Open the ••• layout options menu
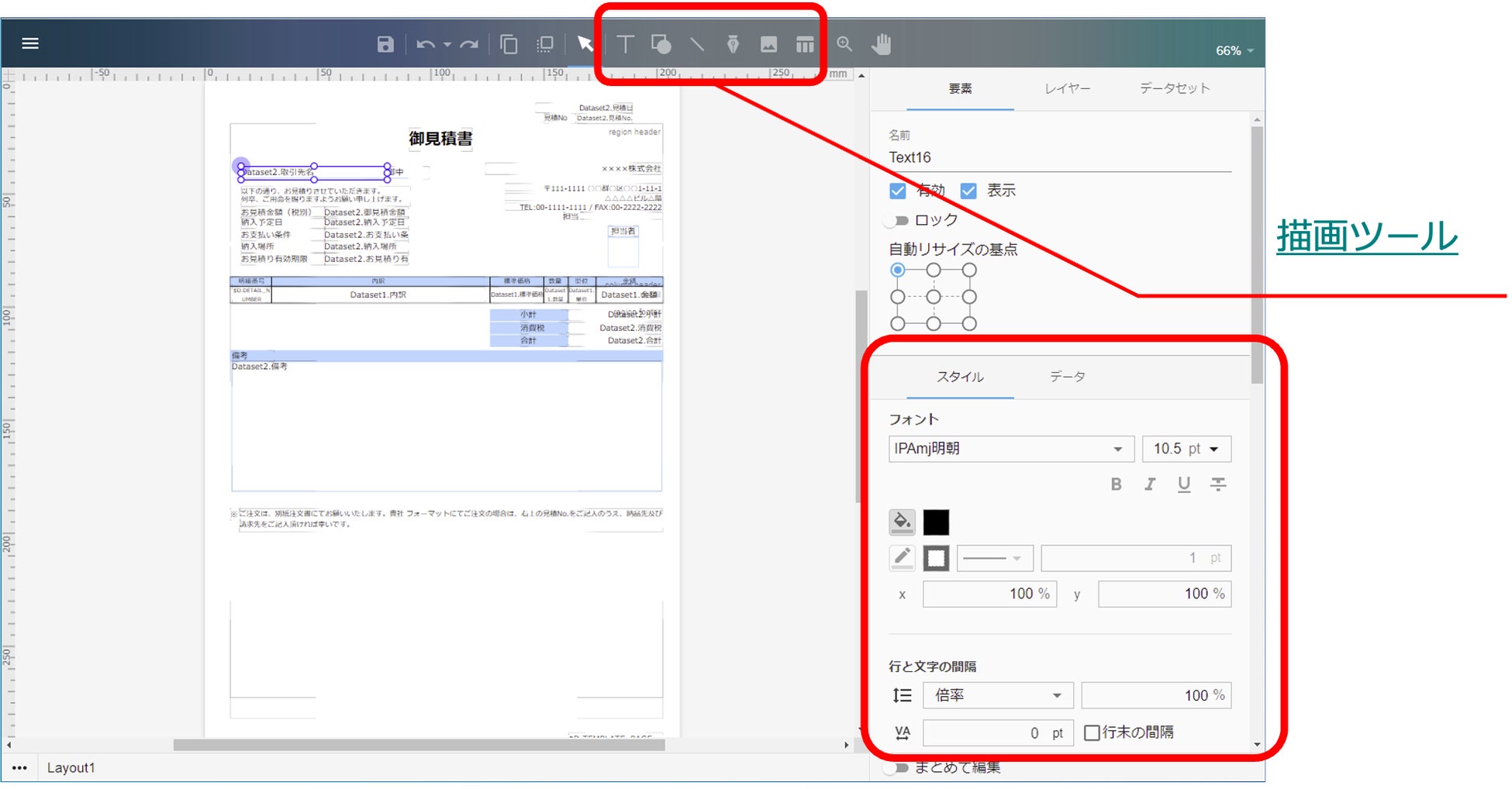 (x=20, y=768)
